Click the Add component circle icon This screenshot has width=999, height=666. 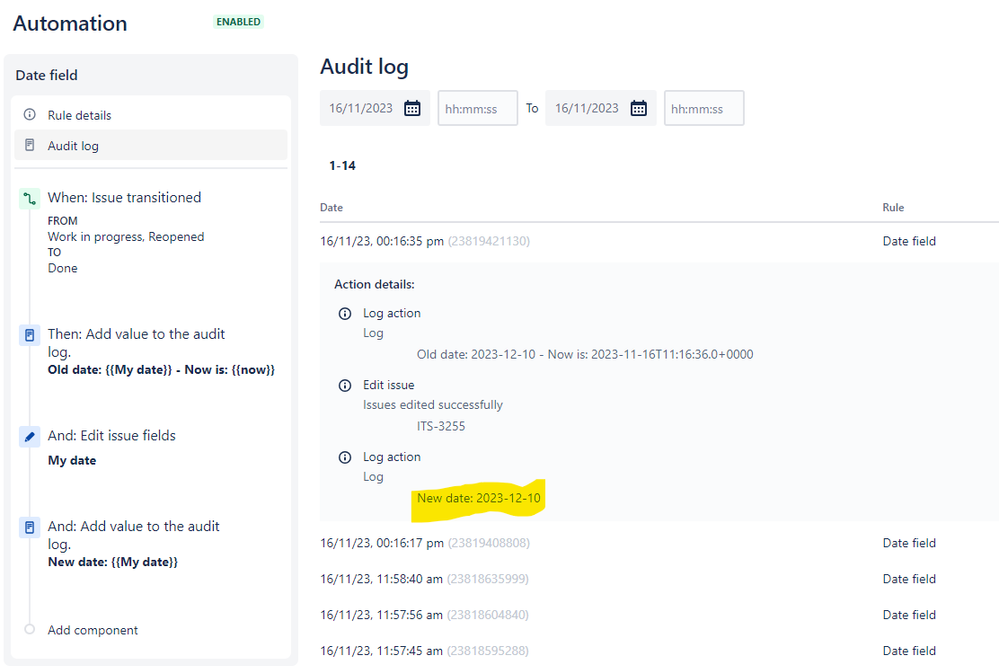pos(29,629)
